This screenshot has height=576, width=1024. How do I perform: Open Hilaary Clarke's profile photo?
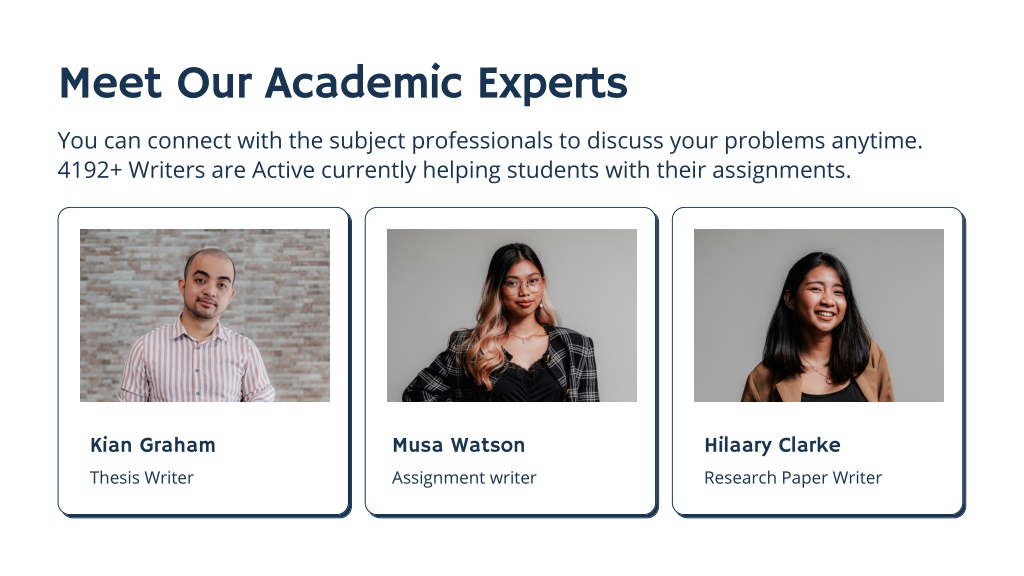tap(818, 315)
